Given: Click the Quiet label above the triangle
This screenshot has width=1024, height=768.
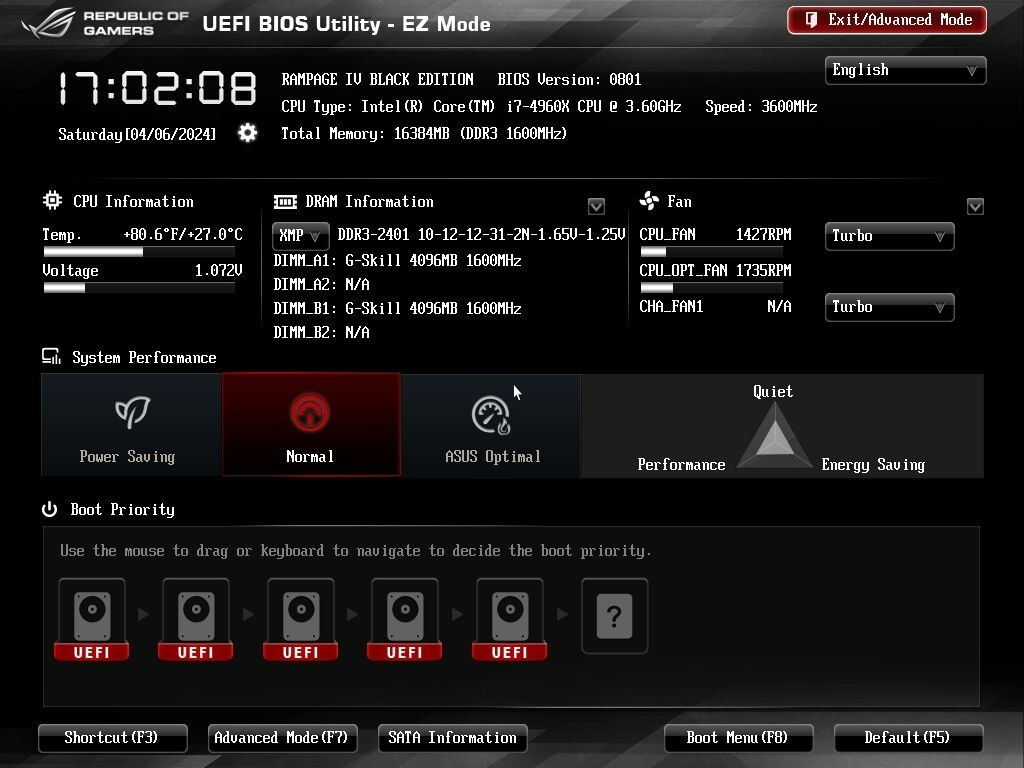Looking at the screenshot, I should coord(773,391).
